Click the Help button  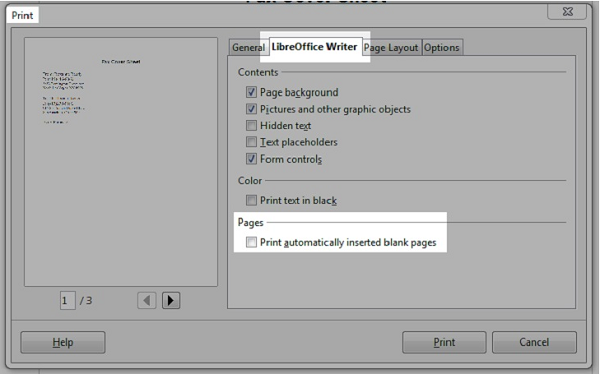63,342
